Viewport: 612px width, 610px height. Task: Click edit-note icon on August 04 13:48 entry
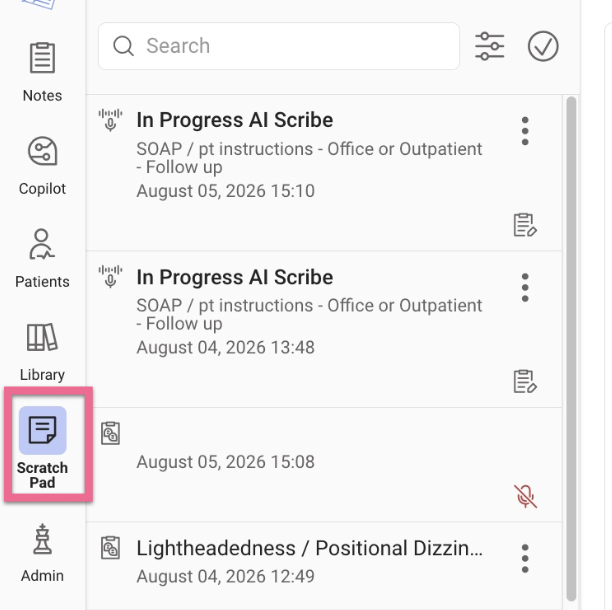coord(525,382)
